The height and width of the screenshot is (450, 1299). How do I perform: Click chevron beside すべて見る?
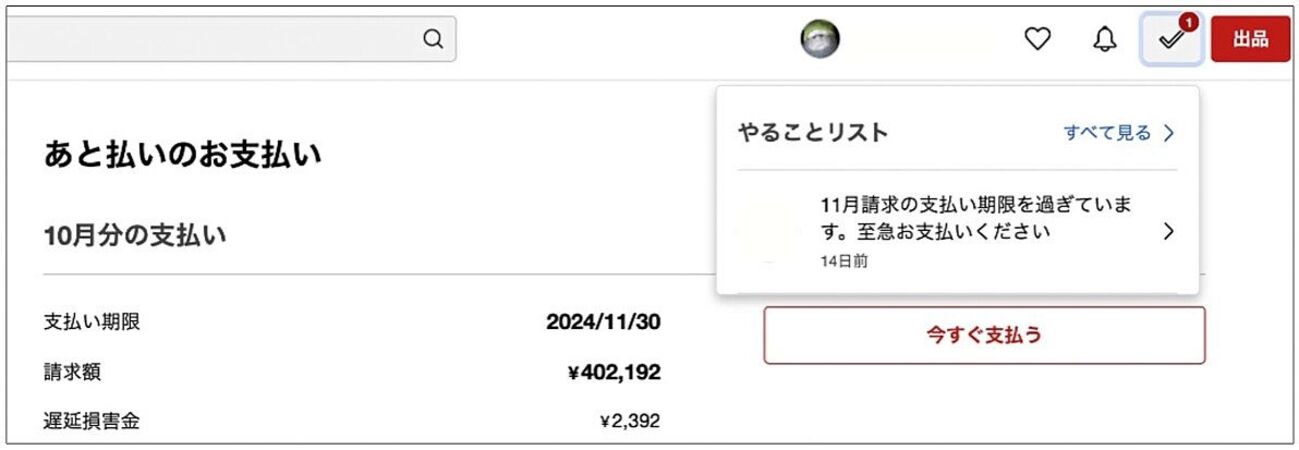1168,132
